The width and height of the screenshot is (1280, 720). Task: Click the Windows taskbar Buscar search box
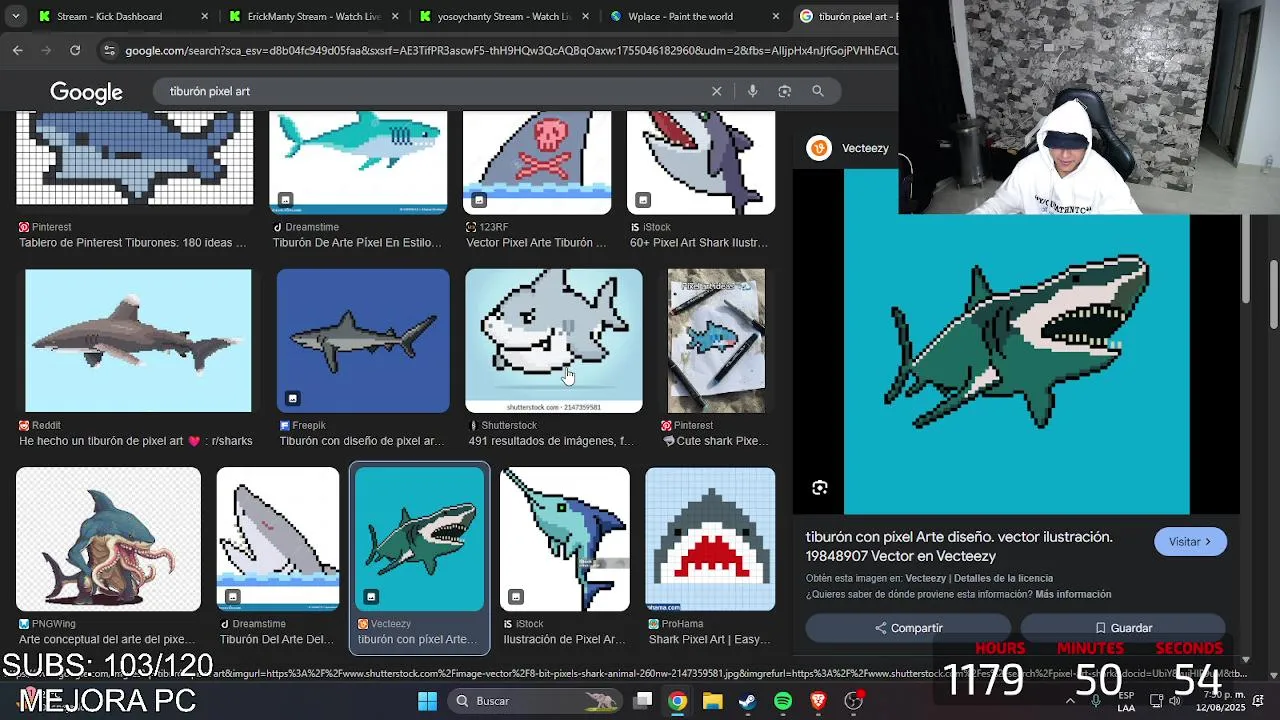535,701
